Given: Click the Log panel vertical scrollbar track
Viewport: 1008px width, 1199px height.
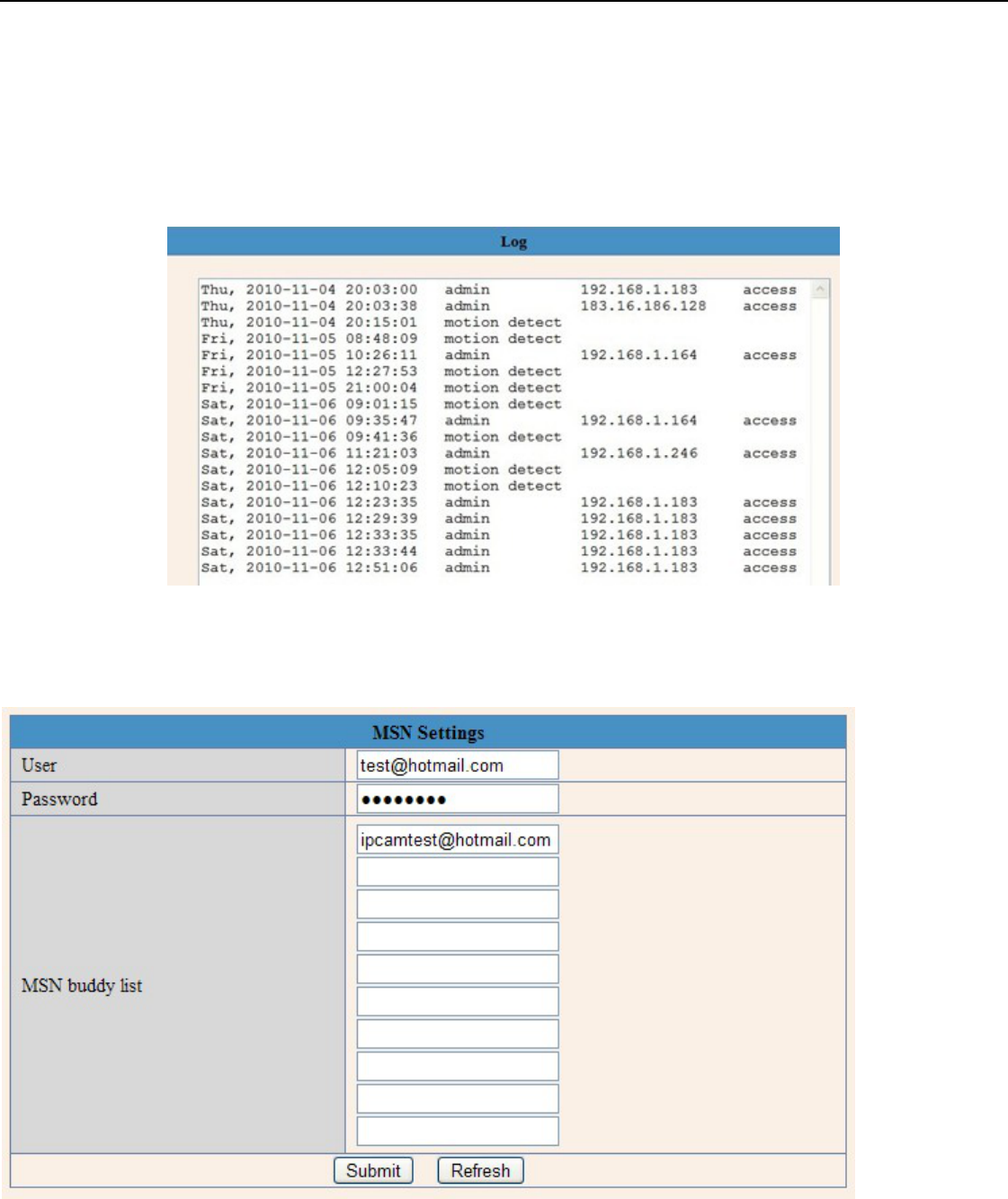Looking at the screenshot, I should coord(819,441).
